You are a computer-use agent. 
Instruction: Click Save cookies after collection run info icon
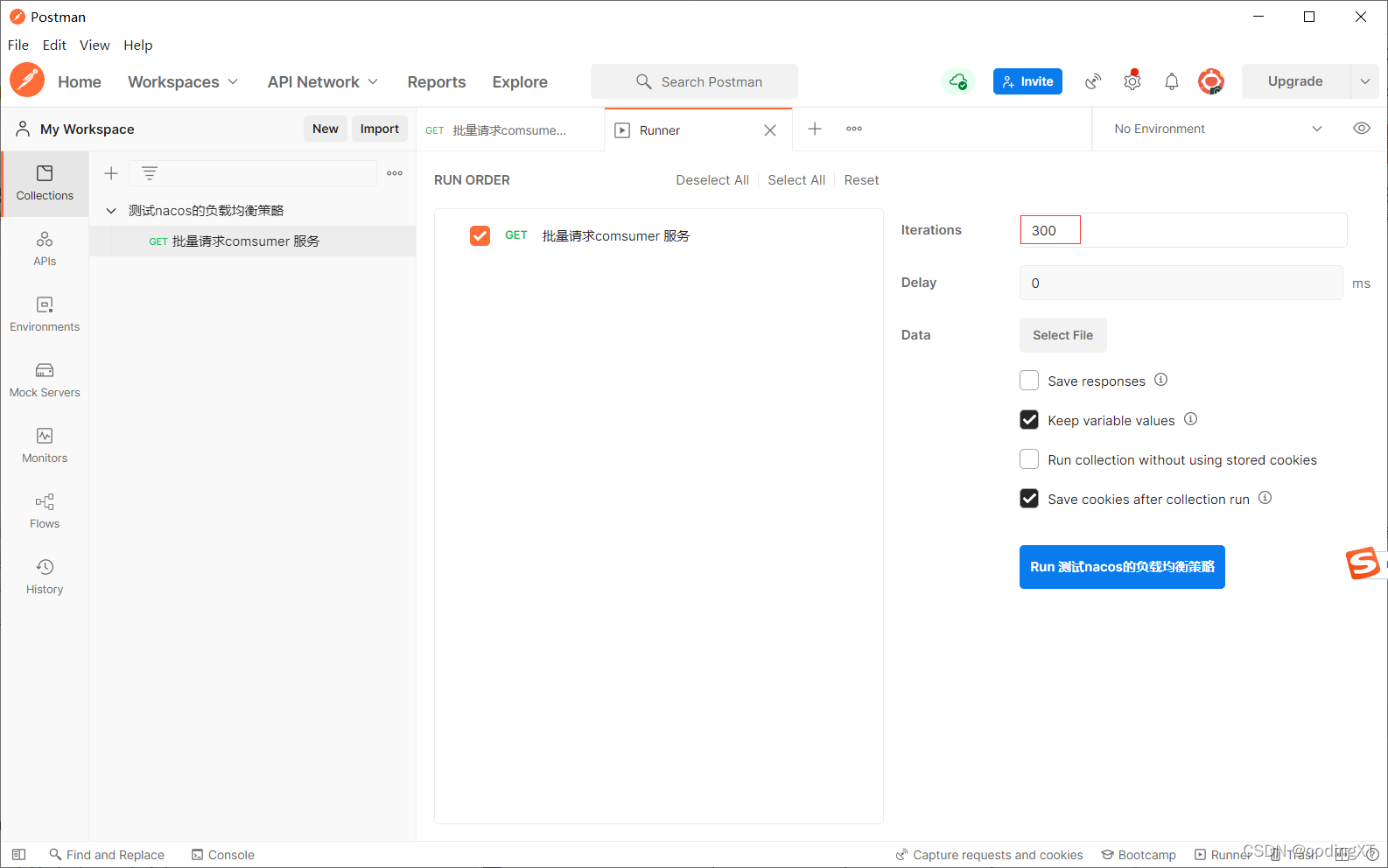[x=1265, y=498]
